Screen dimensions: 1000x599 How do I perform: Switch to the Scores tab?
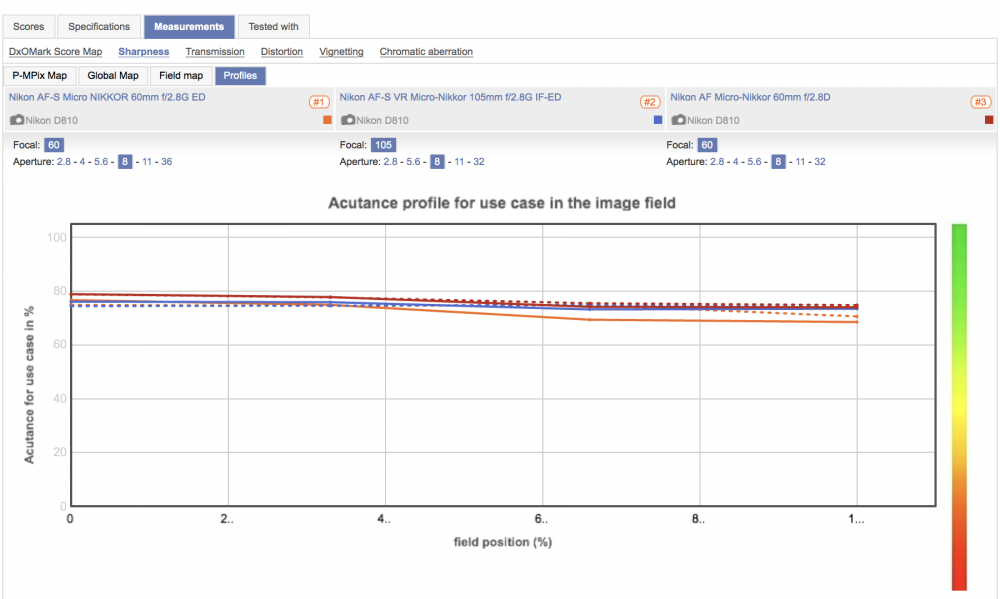tap(29, 27)
